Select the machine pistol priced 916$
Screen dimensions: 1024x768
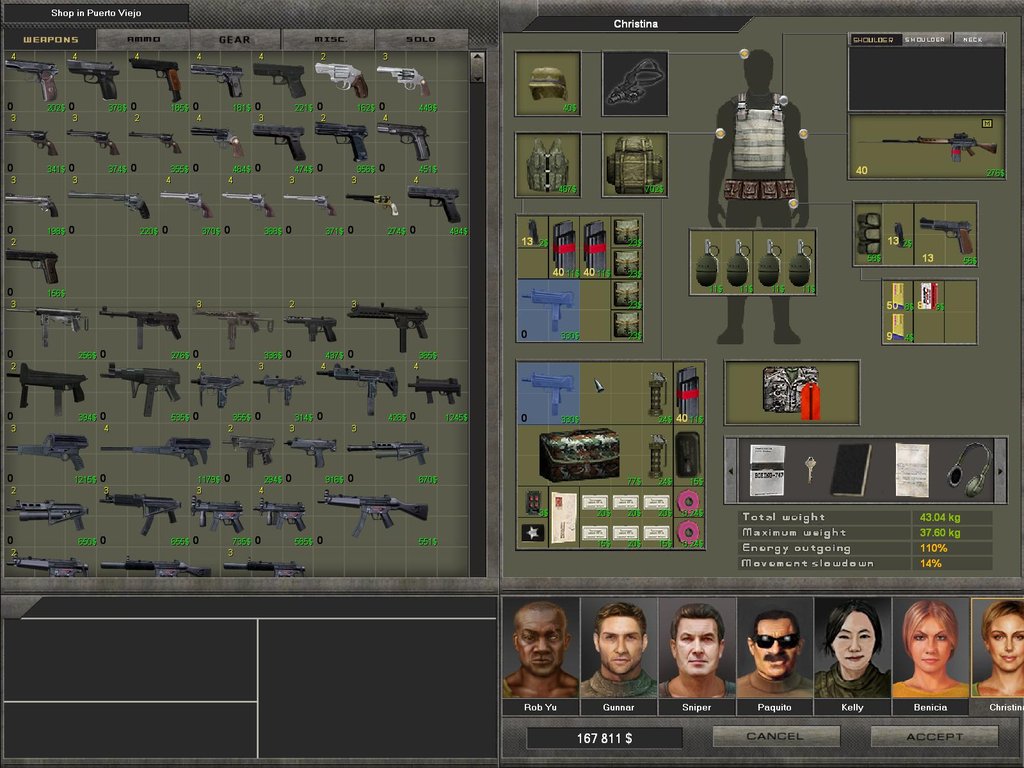313,453
